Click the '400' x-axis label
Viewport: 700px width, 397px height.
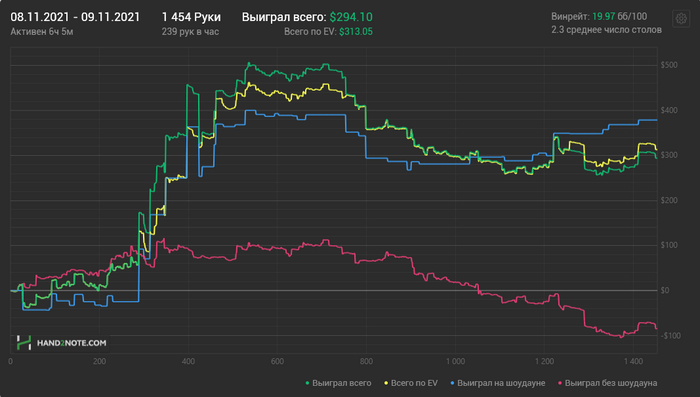pyautogui.click(x=188, y=361)
